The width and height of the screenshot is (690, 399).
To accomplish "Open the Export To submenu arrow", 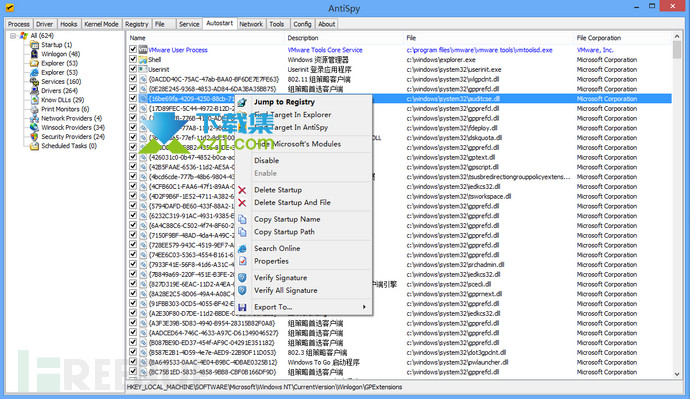I will click(x=364, y=307).
